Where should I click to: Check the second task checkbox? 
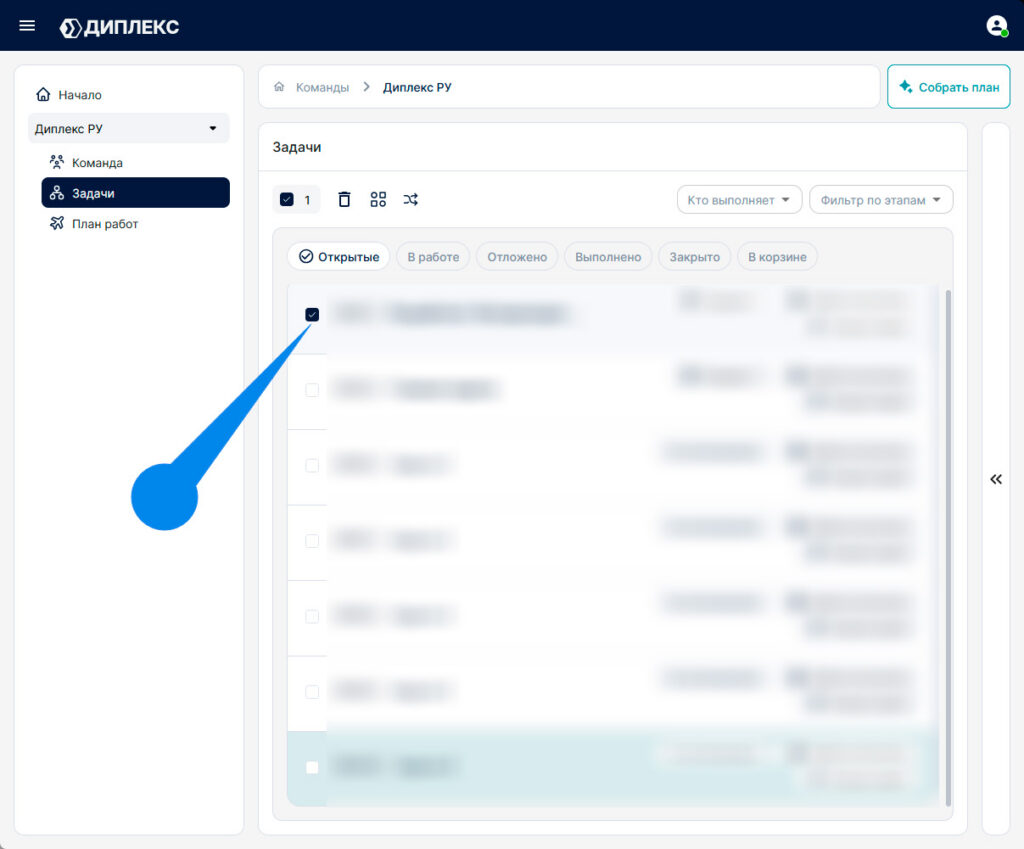(312, 390)
